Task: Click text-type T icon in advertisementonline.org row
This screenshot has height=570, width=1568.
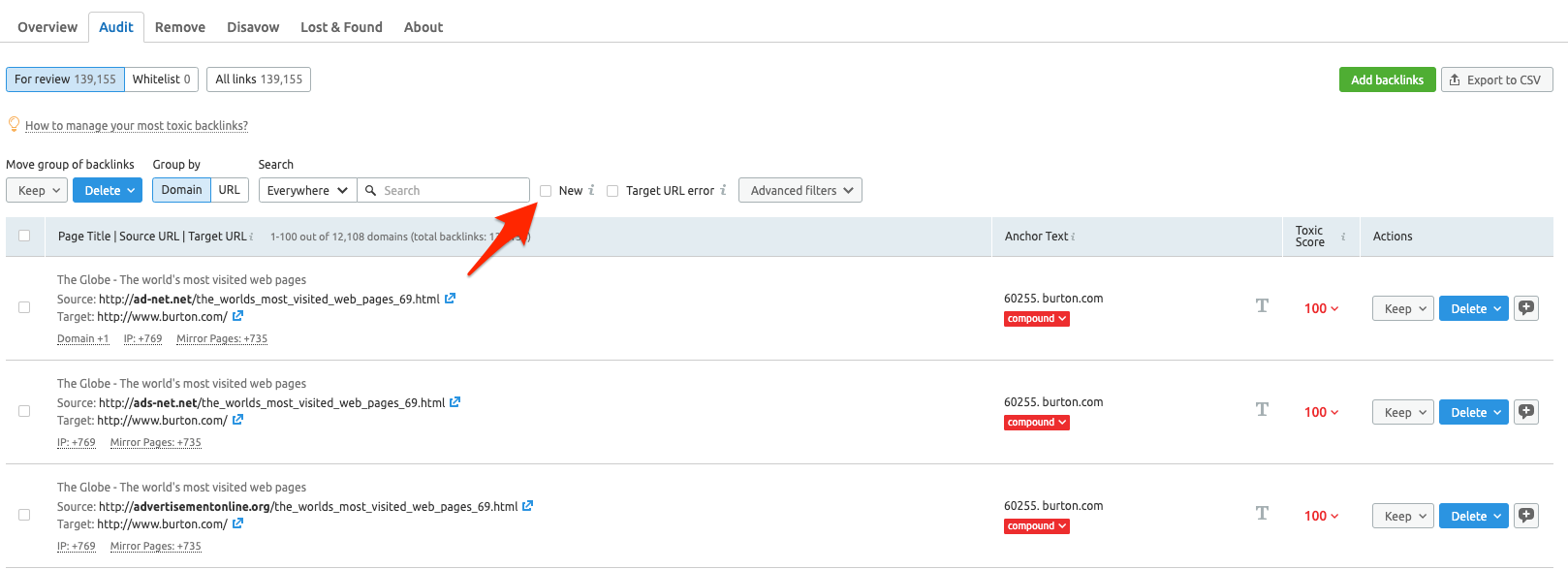Action: [1262, 514]
